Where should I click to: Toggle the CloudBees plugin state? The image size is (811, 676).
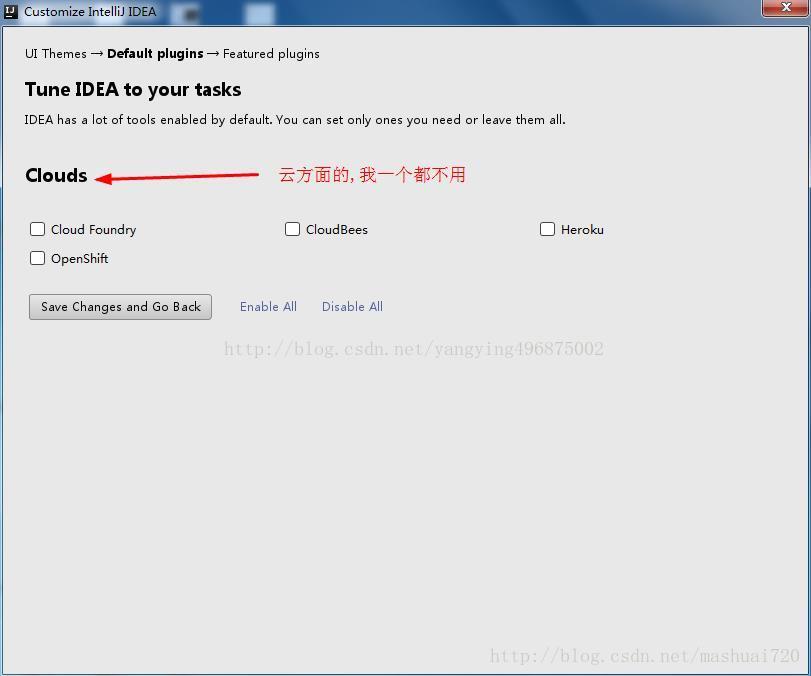pyautogui.click(x=292, y=229)
